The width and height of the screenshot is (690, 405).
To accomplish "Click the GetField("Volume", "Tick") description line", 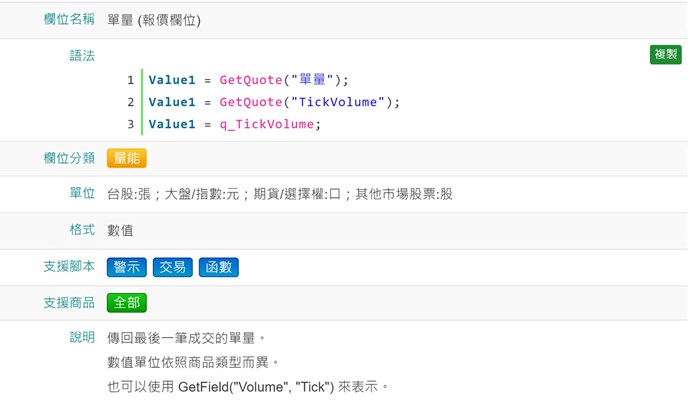I will (x=246, y=386).
